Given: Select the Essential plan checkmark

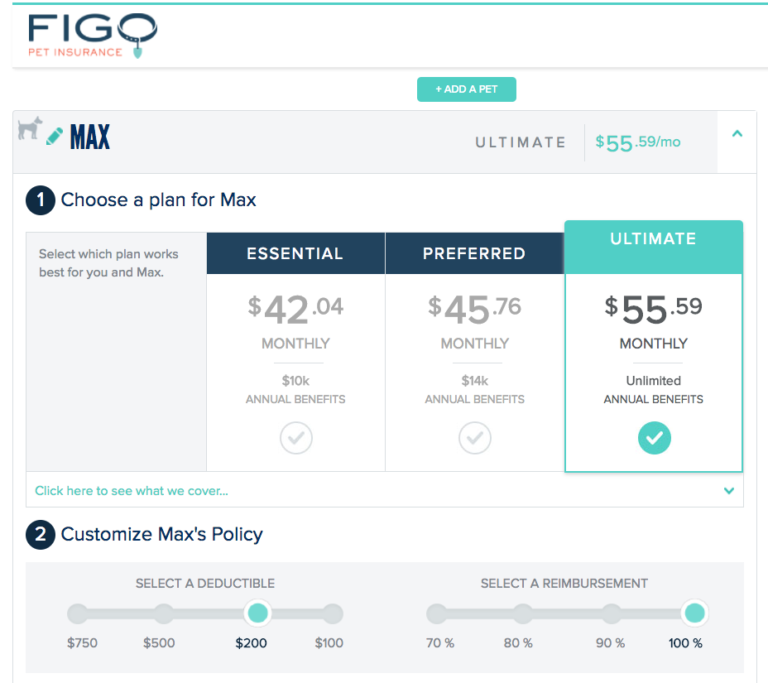Looking at the screenshot, I should (296, 438).
